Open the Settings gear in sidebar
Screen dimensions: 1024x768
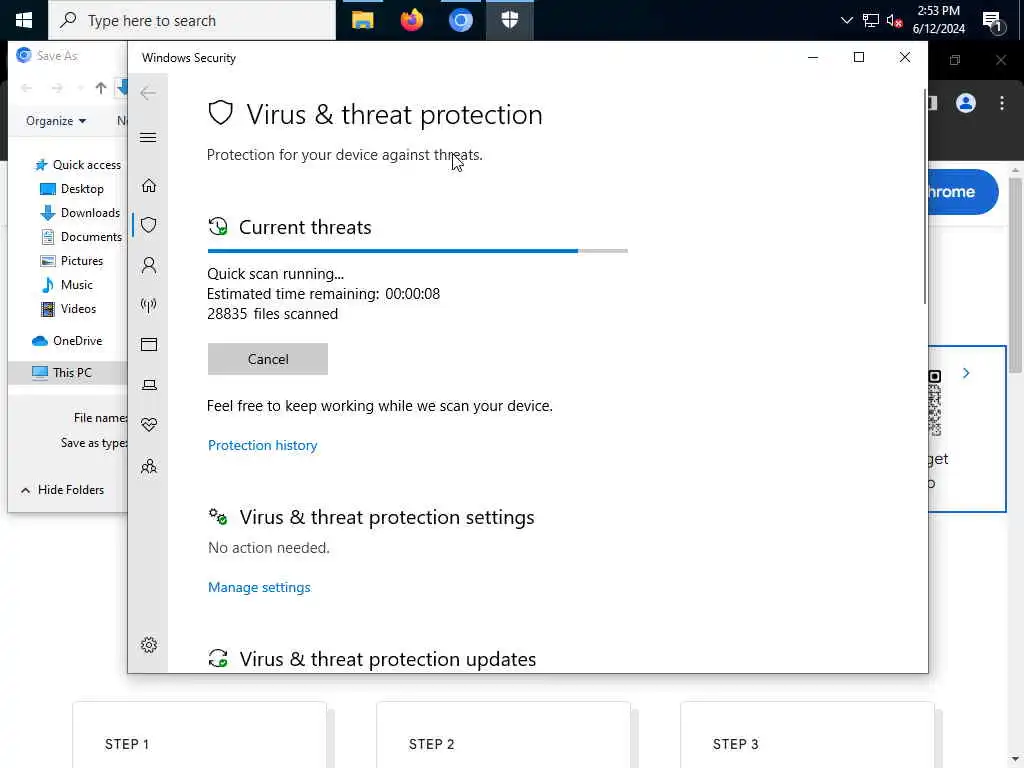point(149,645)
